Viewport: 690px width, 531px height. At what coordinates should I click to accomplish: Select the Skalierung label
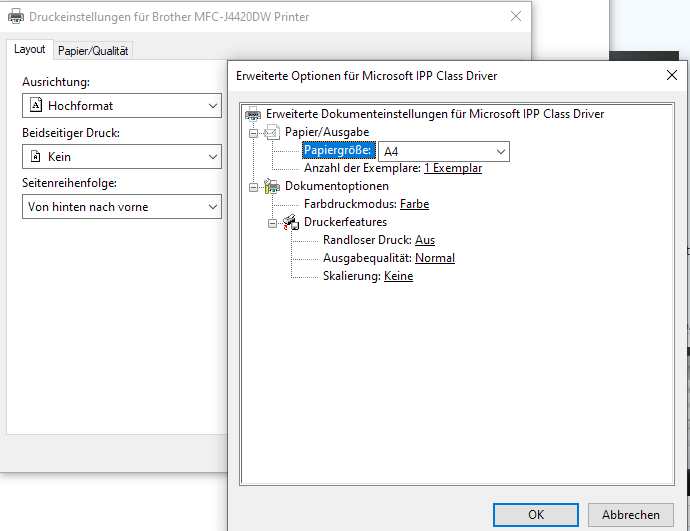[x=352, y=276]
